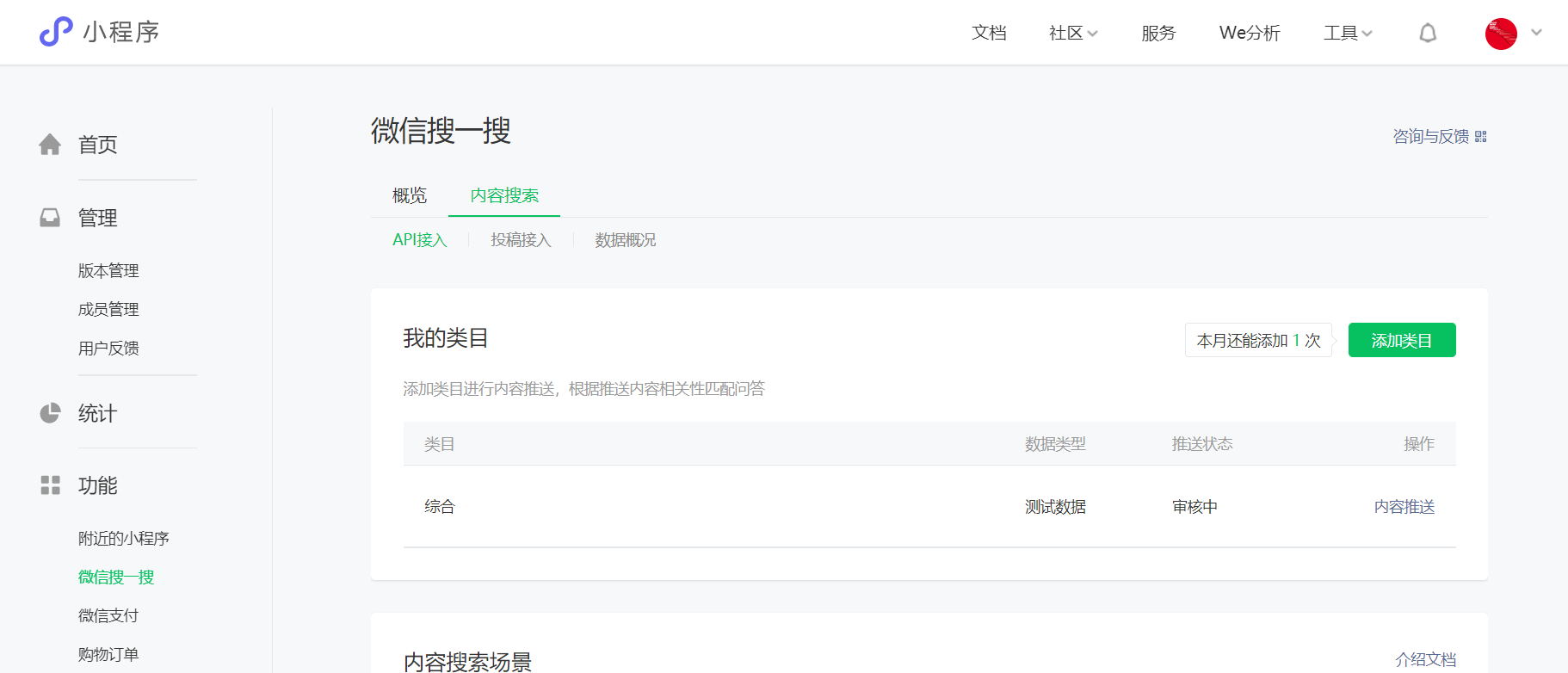Open the notification bell
The image size is (1568, 673).
click(1428, 33)
